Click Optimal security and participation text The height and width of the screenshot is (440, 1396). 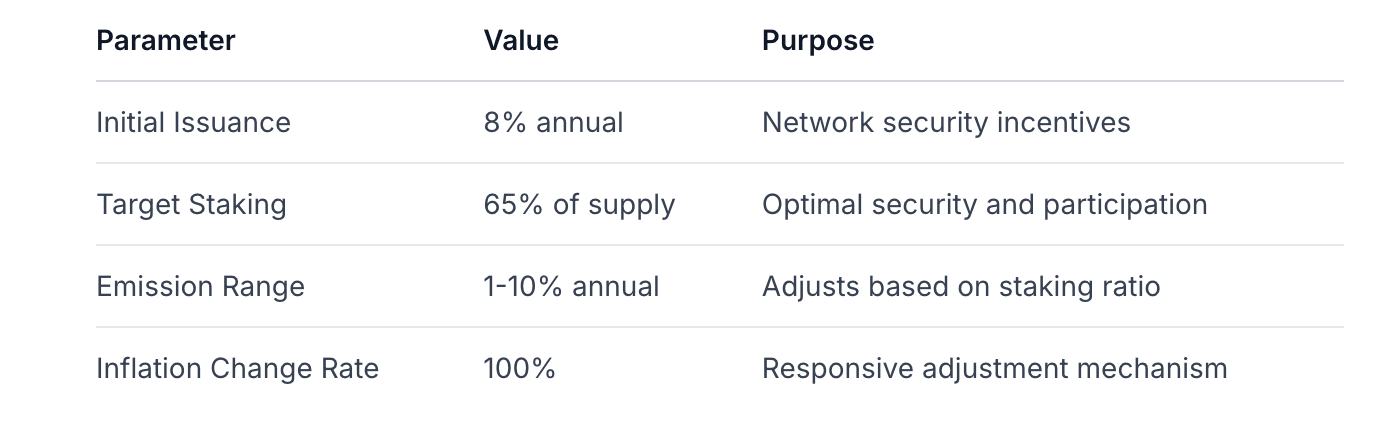(x=984, y=205)
